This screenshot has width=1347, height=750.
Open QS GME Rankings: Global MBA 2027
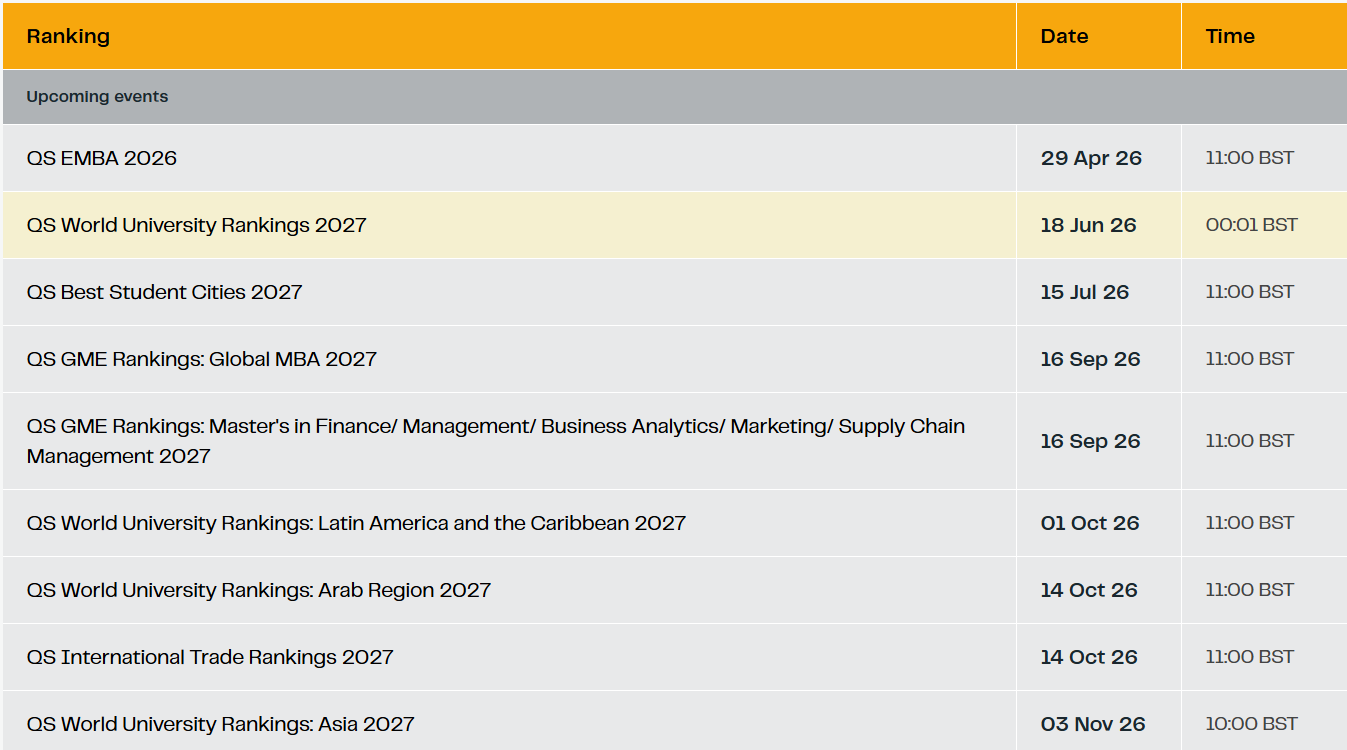202,359
